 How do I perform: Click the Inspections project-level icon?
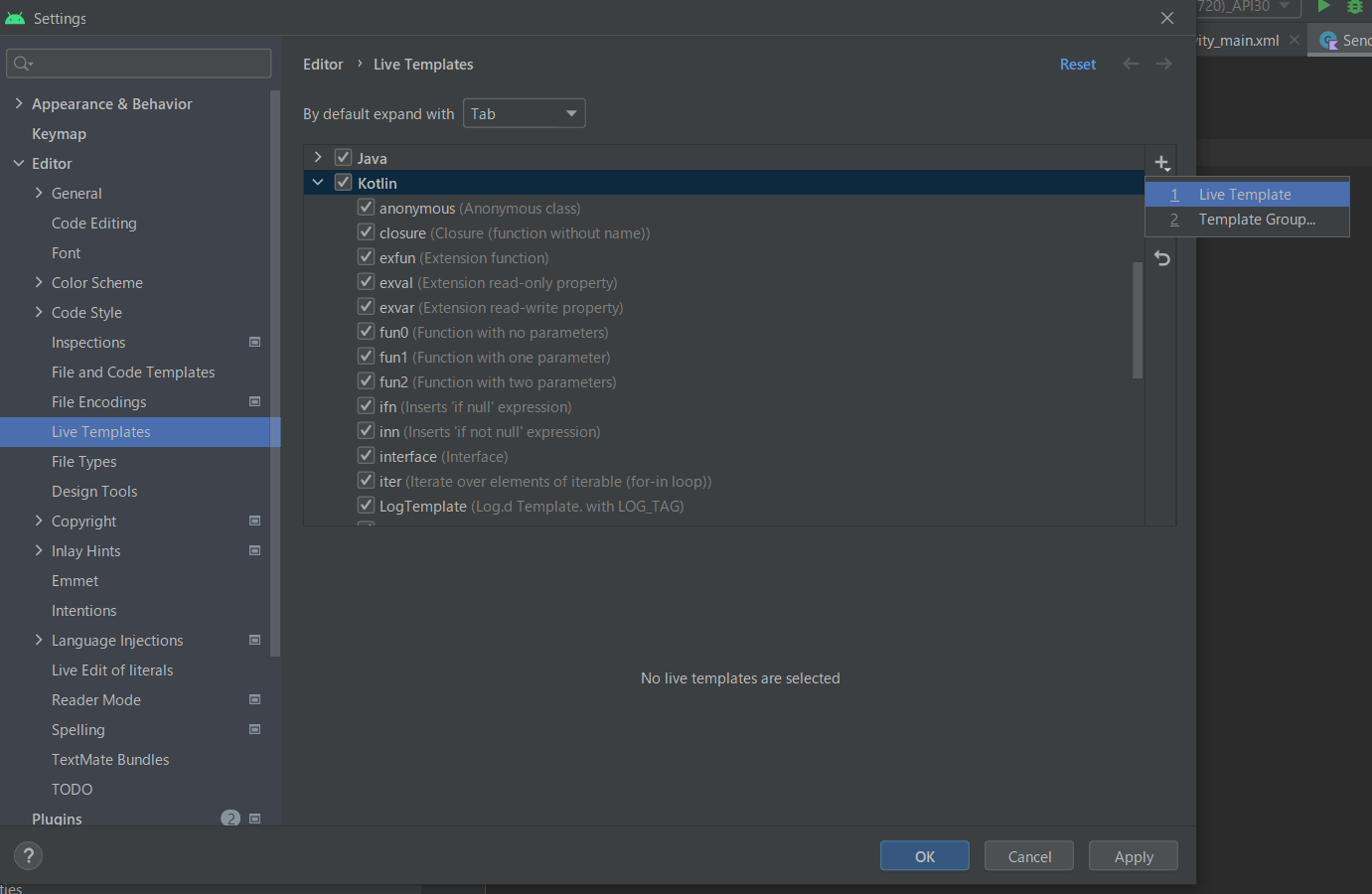coord(254,342)
